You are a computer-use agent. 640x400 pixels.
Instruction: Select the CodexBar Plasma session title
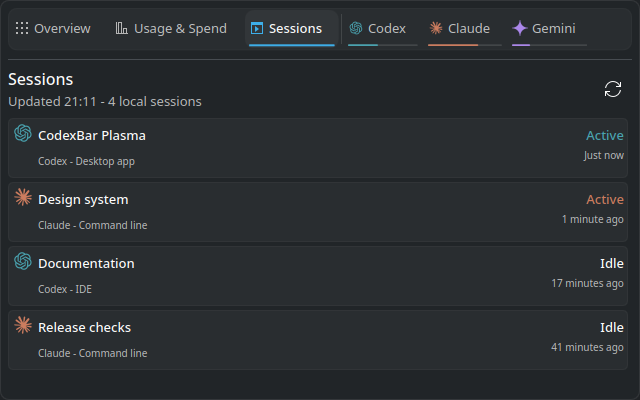point(92,136)
